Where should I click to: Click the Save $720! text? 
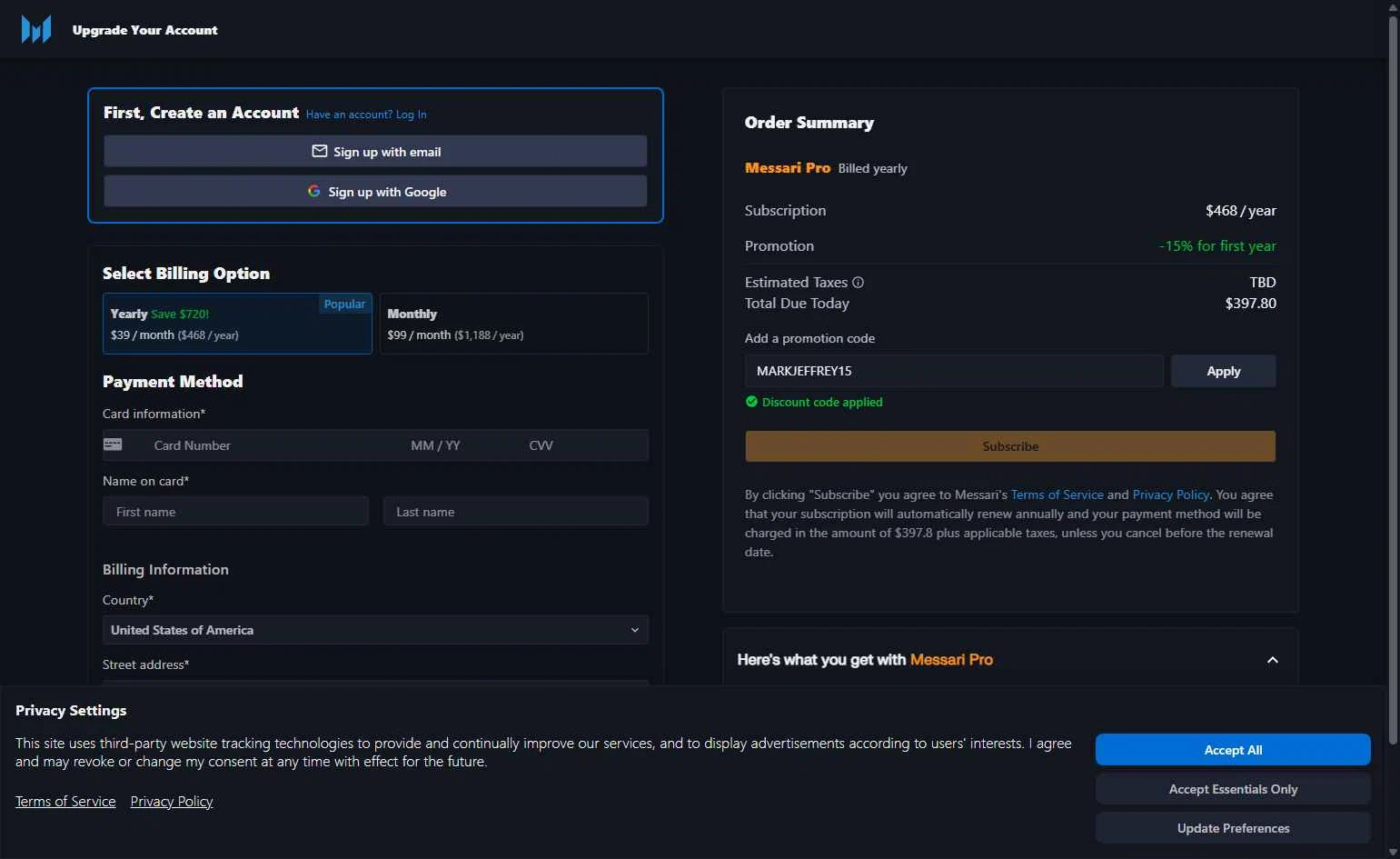(180, 314)
